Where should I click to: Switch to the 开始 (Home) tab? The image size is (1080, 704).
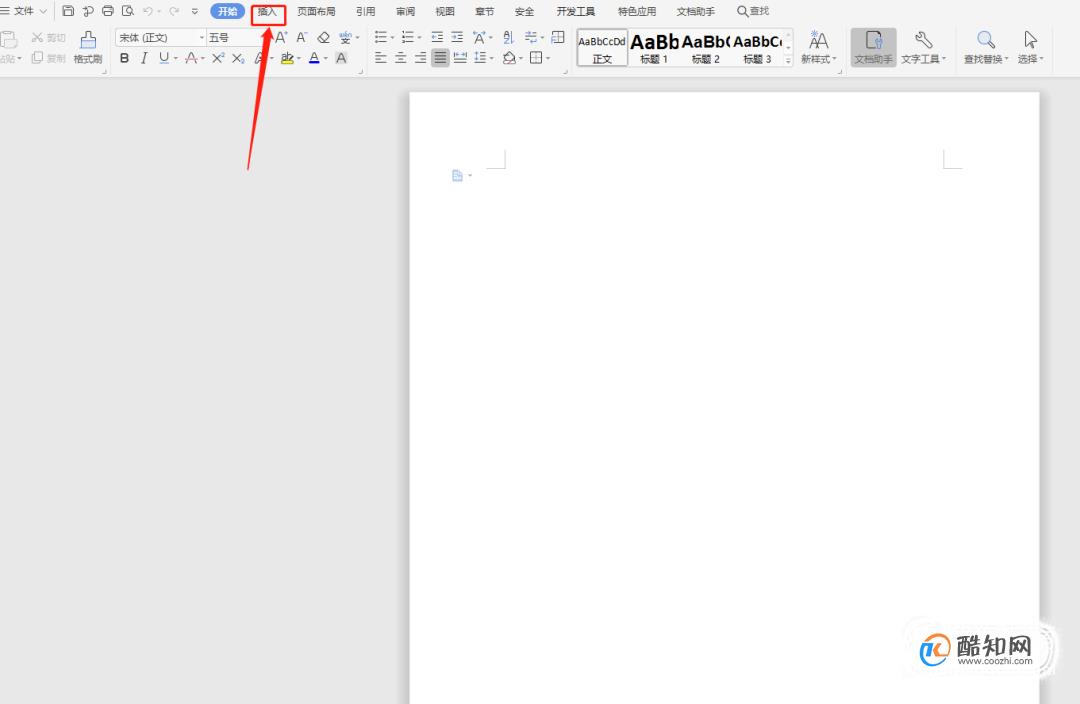pos(227,11)
